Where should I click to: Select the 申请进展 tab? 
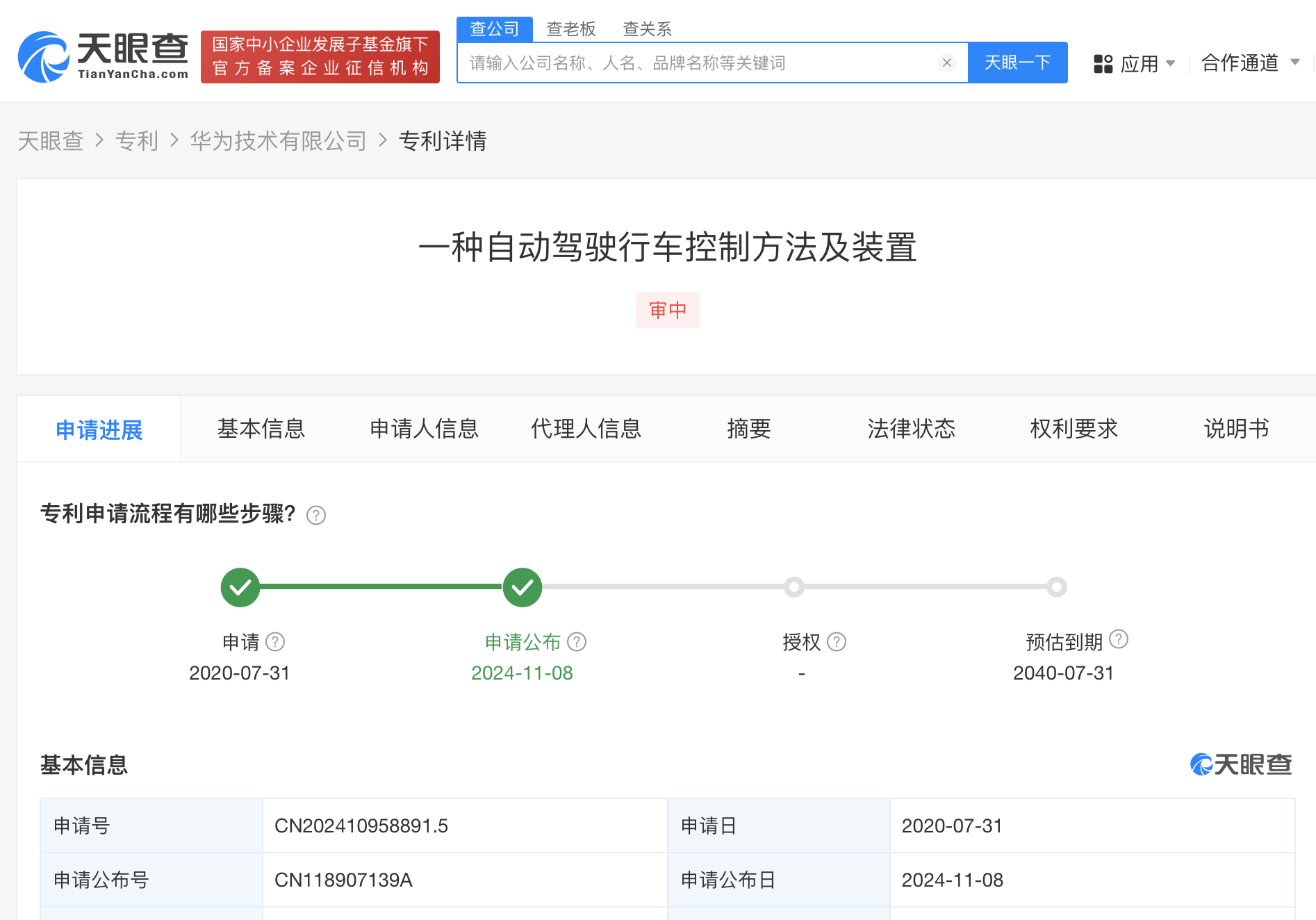click(x=99, y=429)
